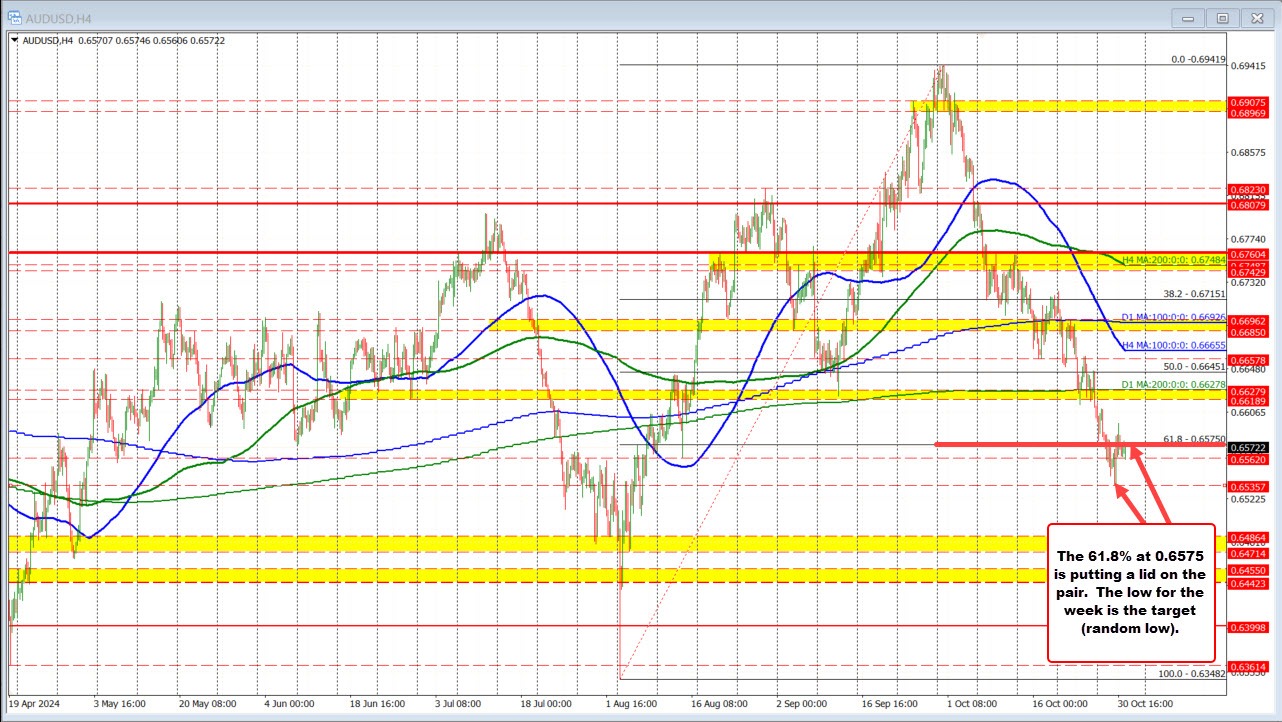Minimize the AUDUSD,H4 chart window
The image size is (1282, 722).
click(1188, 17)
